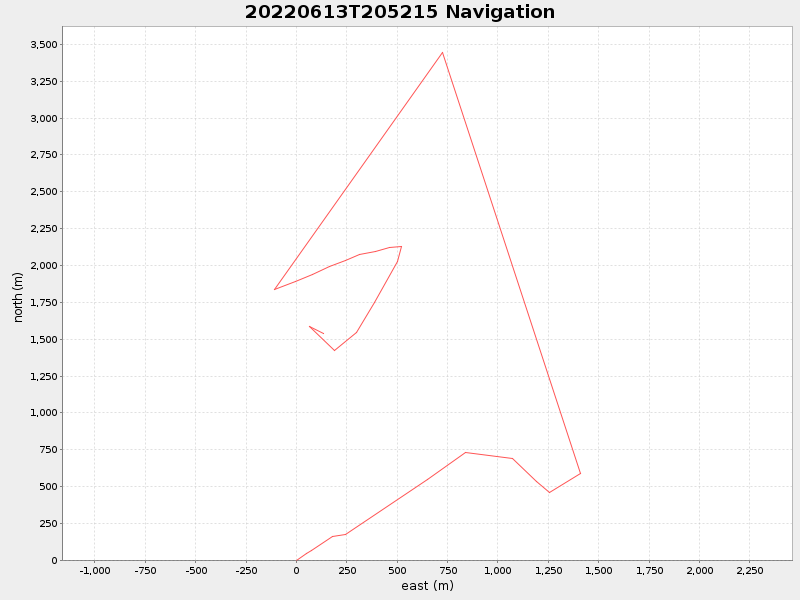Viewport: 800px width, 600px height.
Task: Click the 250 north axis tick label
Action: pyautogui.click(x=49, y=523)
